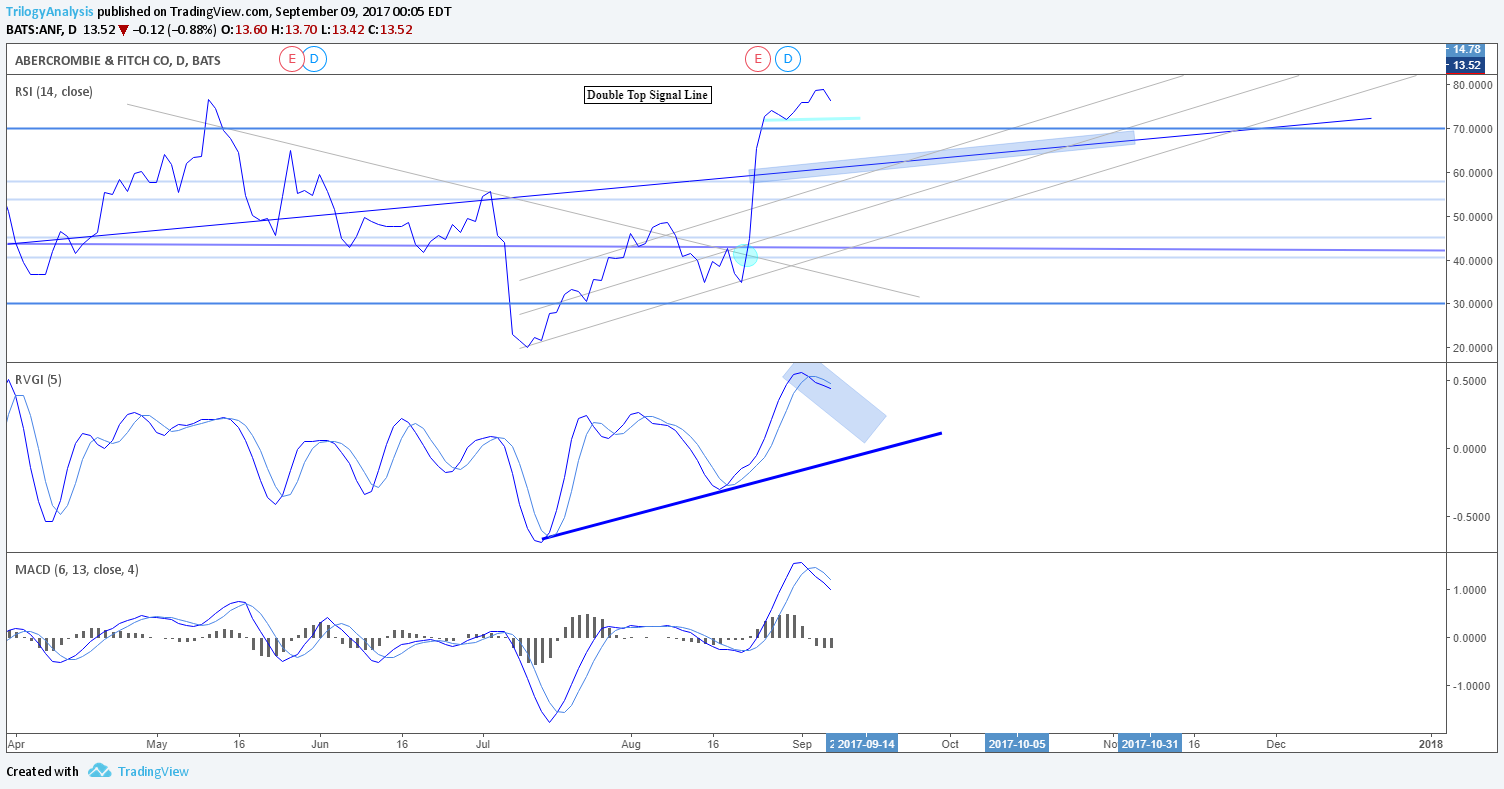This screenshot has height=789, width=1504.
Task: Click the Jul label on the time axis
Action: pos(483,744)
